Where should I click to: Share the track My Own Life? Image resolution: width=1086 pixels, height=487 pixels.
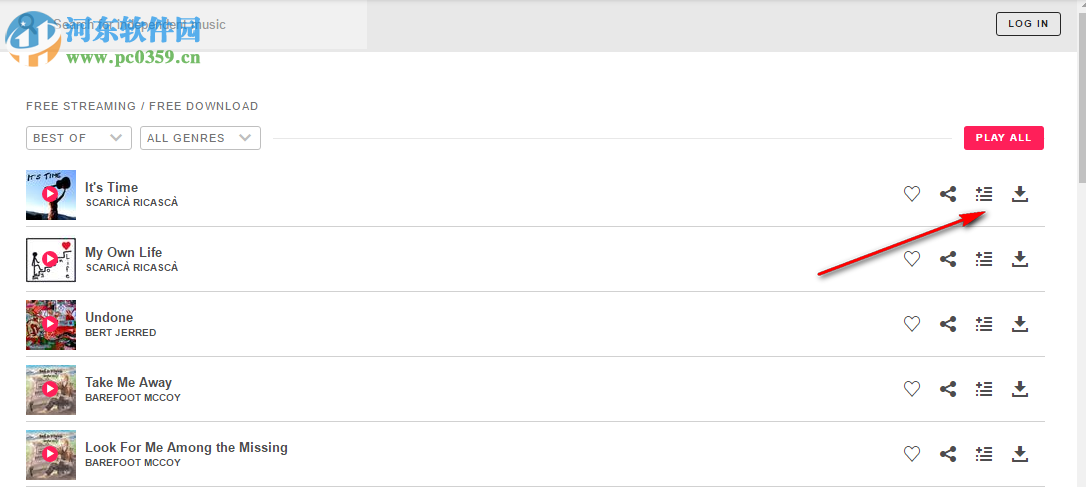[x=948, y=259]
